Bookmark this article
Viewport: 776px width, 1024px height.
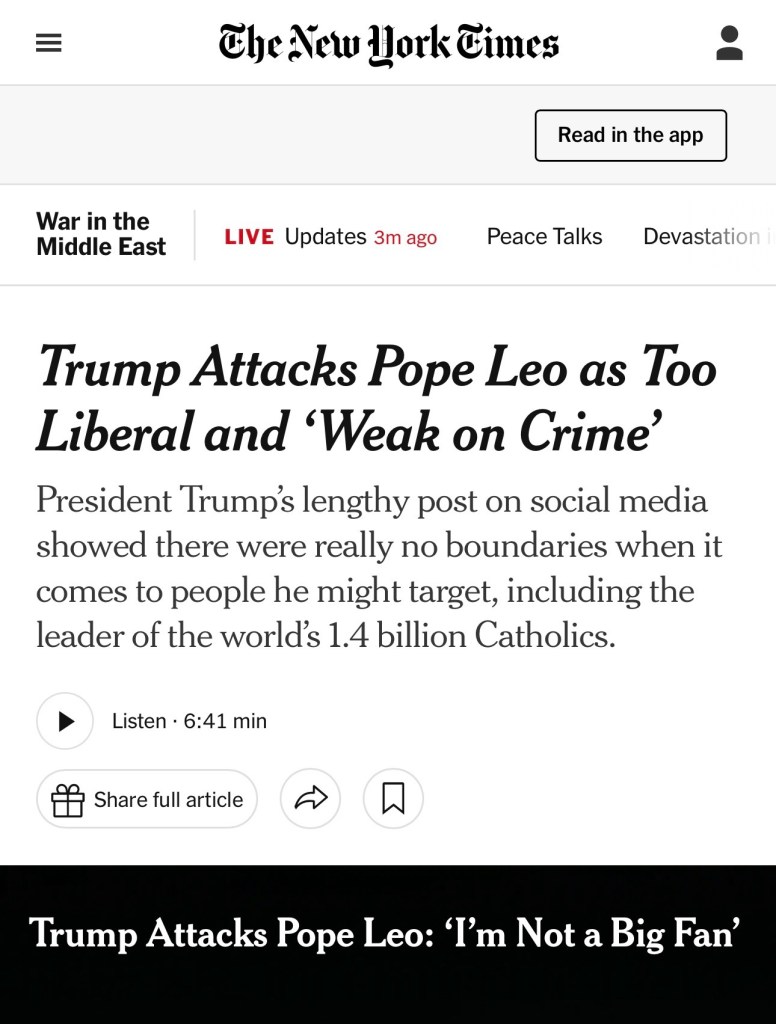click(x=393, y=799)
